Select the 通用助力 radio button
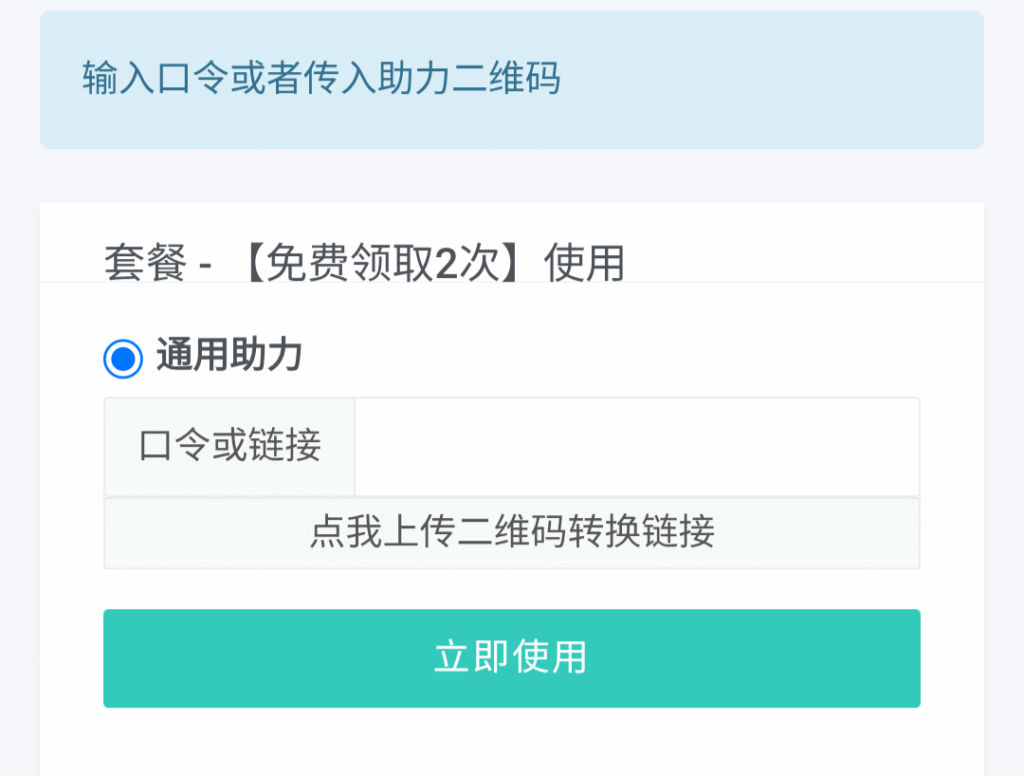Image resolution: width=1024 pixels, height=776 pixels. 123,357
